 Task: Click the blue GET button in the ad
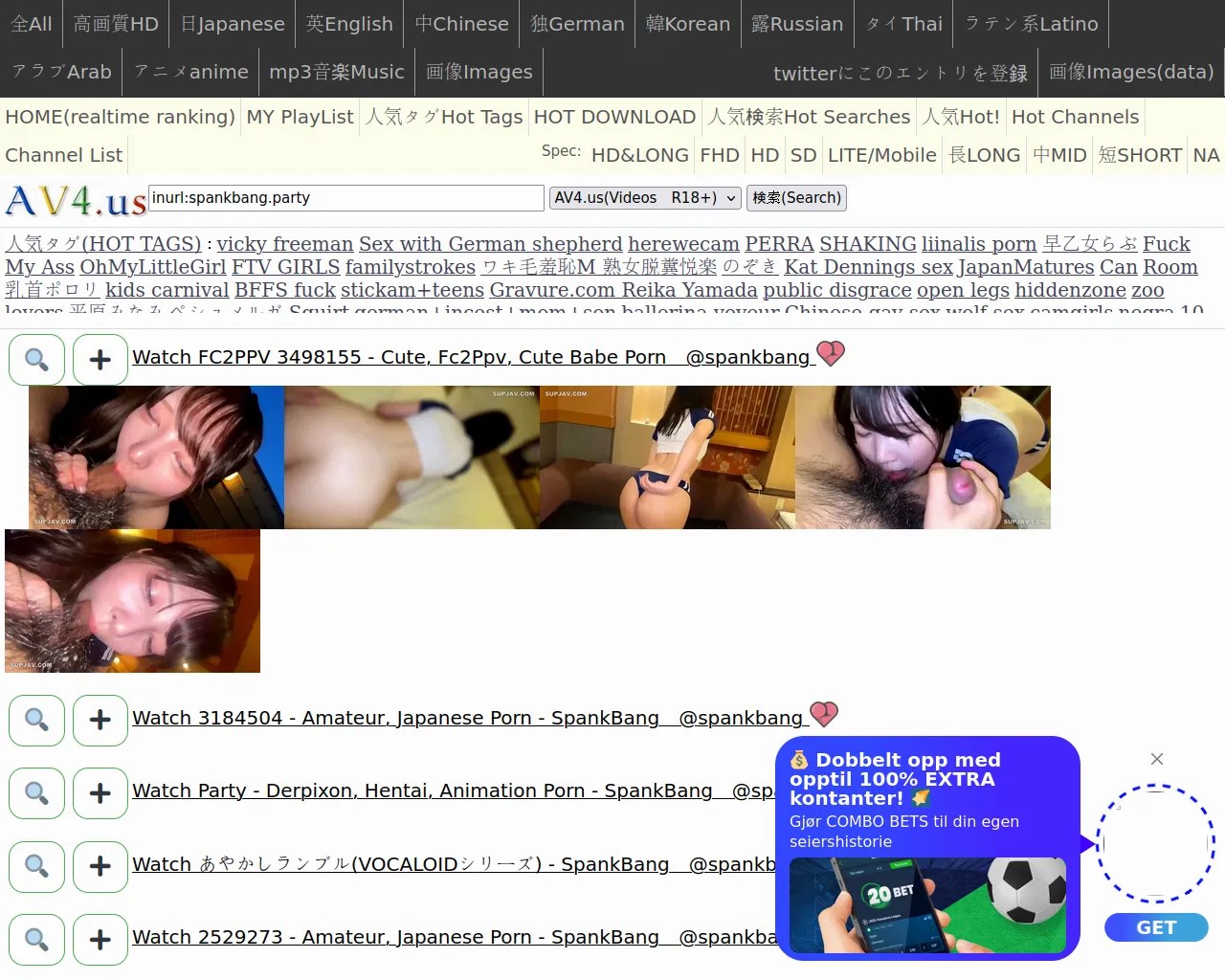tap(1156, 927)
